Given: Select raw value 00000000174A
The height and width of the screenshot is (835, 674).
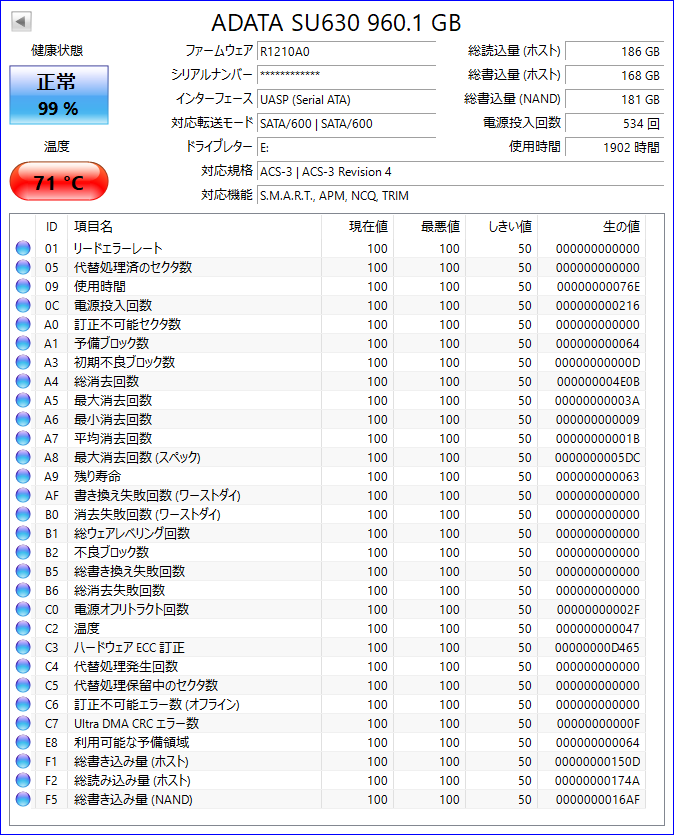Looking at the screenshot, I should pos(598,781).
